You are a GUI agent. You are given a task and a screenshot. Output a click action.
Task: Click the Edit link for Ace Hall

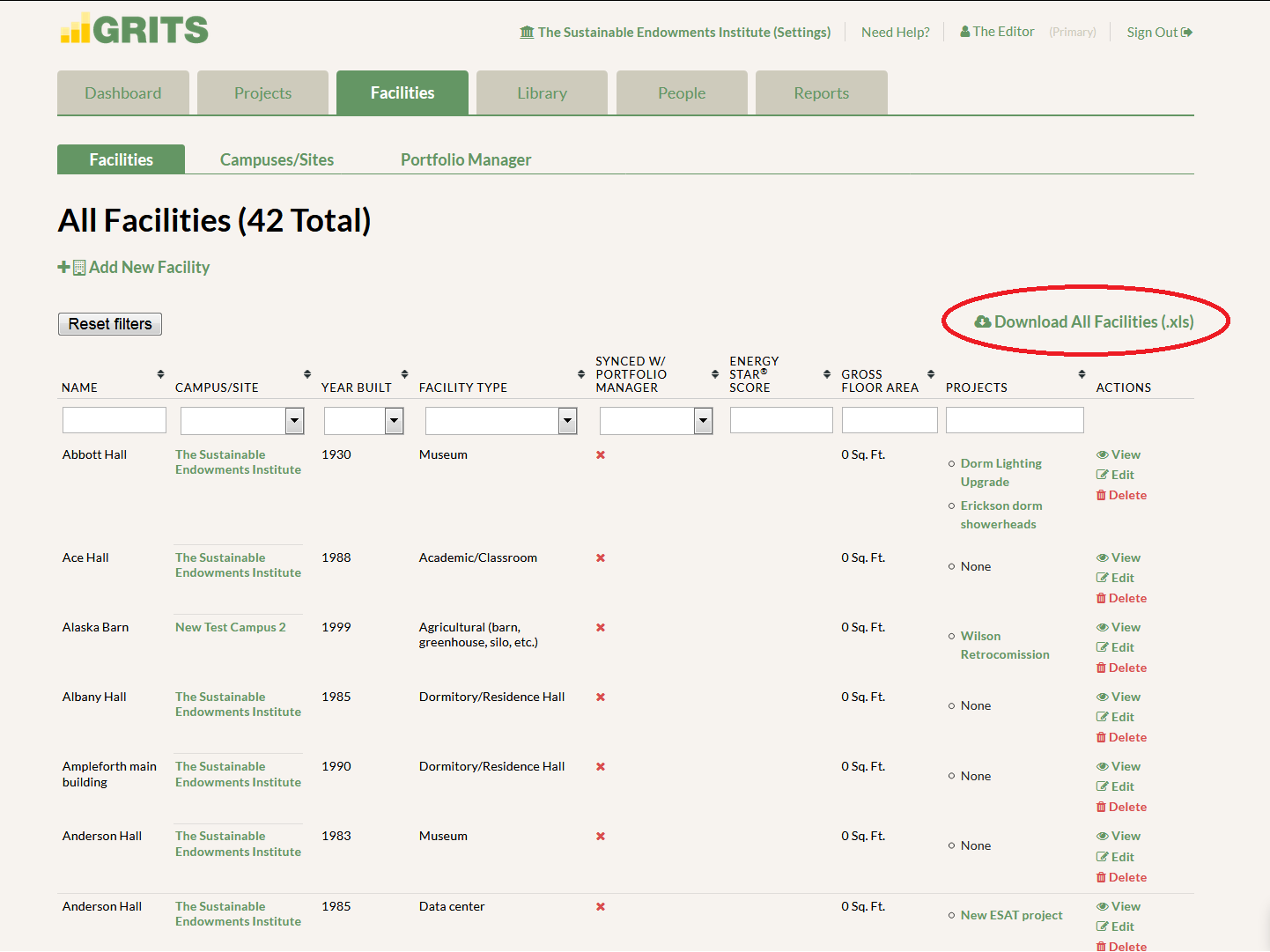(x=1115, y=578)
